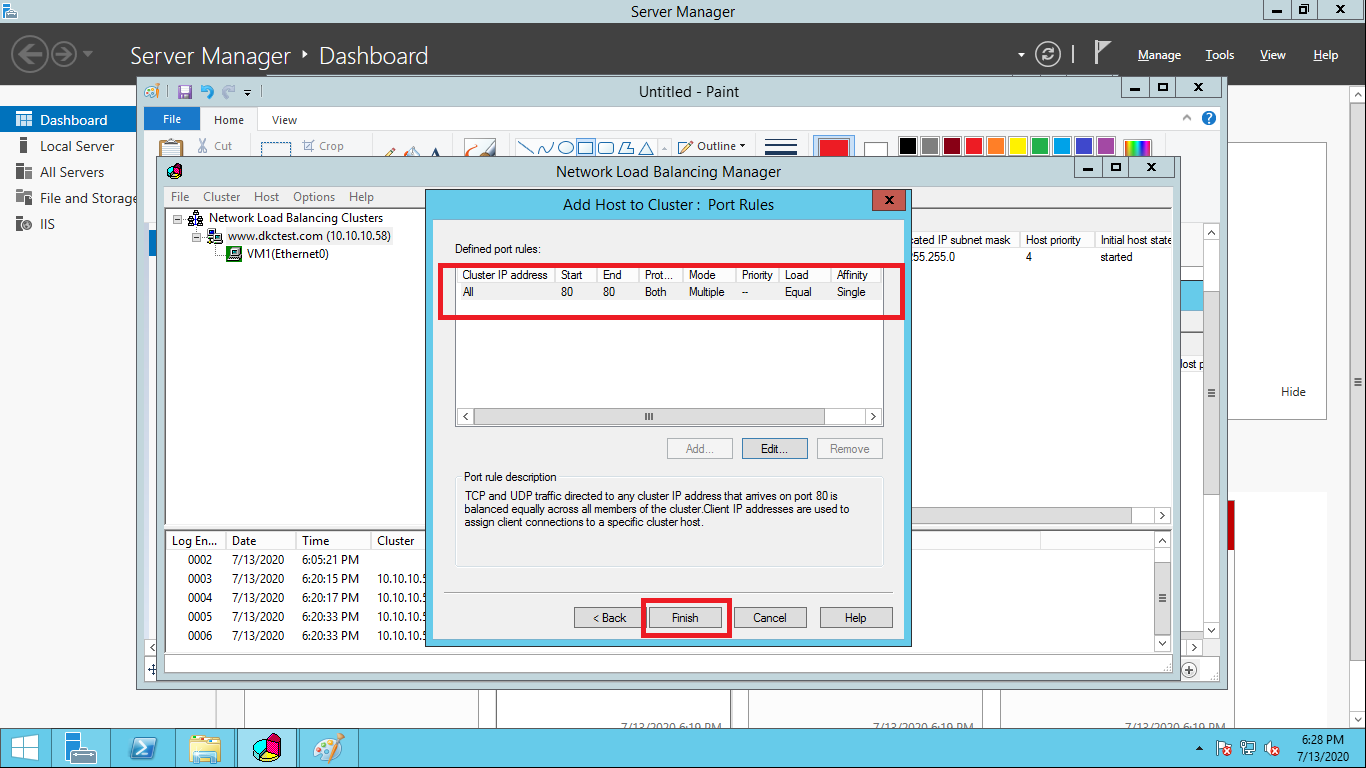Collapse the Network Load Balancing Clusters tree node
The image size is (1366, 768).
pyautogui.click(x=178, y=218)
